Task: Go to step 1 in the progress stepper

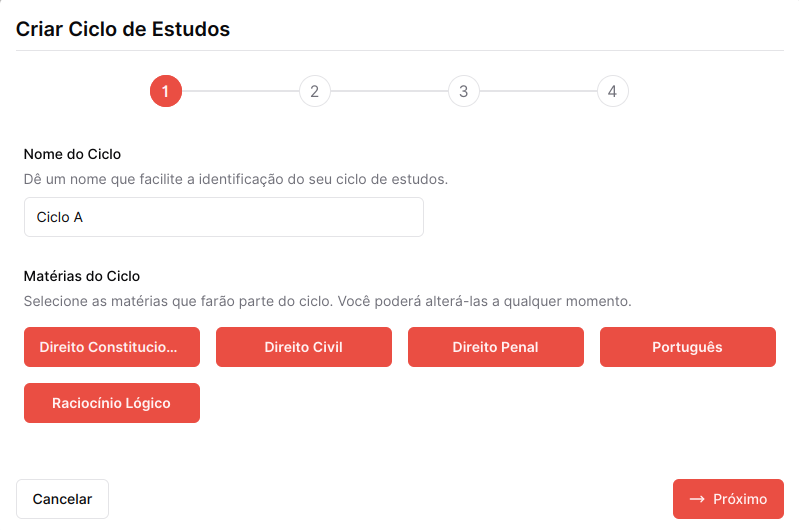Action: (x=165, y=92)
